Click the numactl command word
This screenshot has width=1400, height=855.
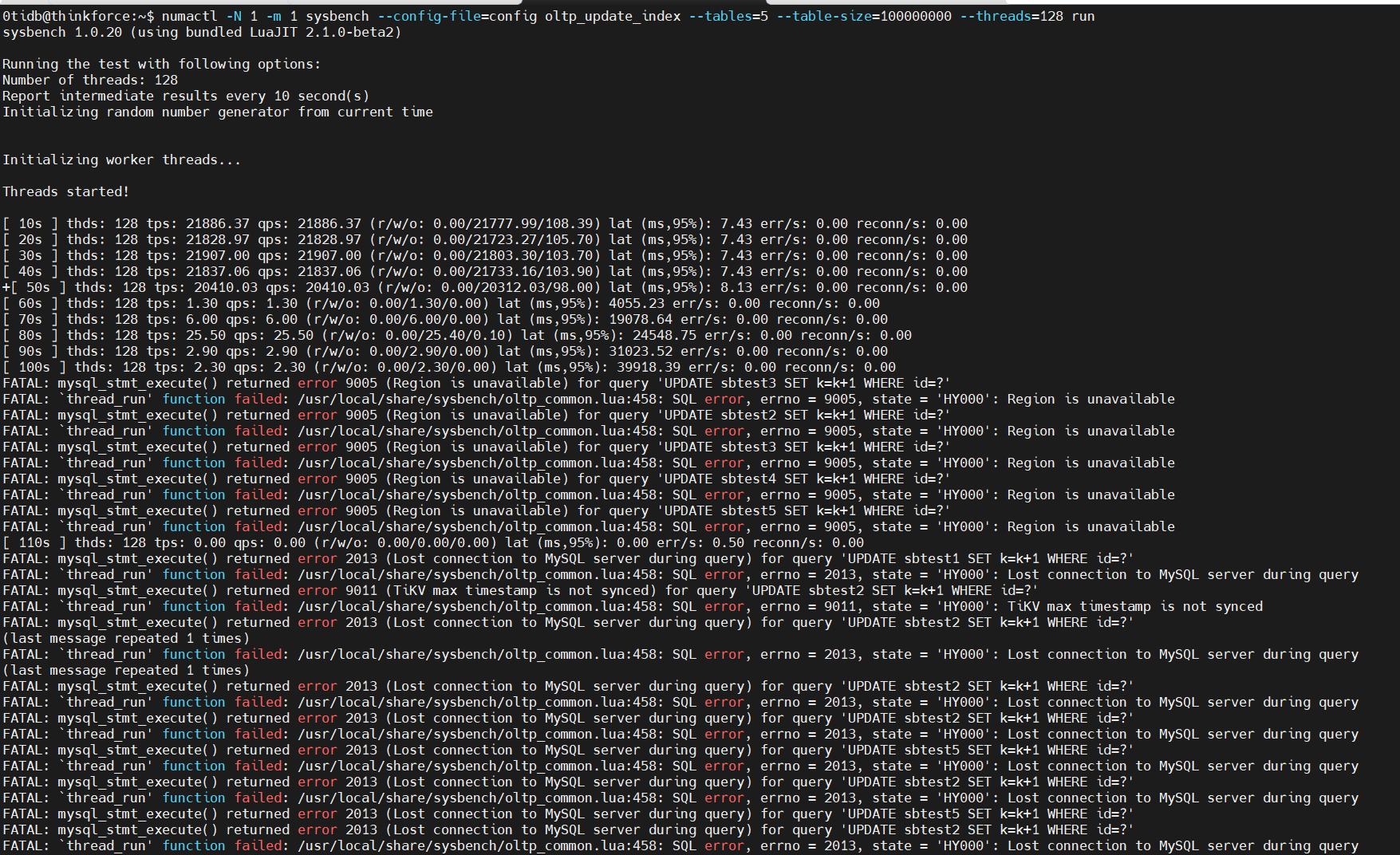190,16
